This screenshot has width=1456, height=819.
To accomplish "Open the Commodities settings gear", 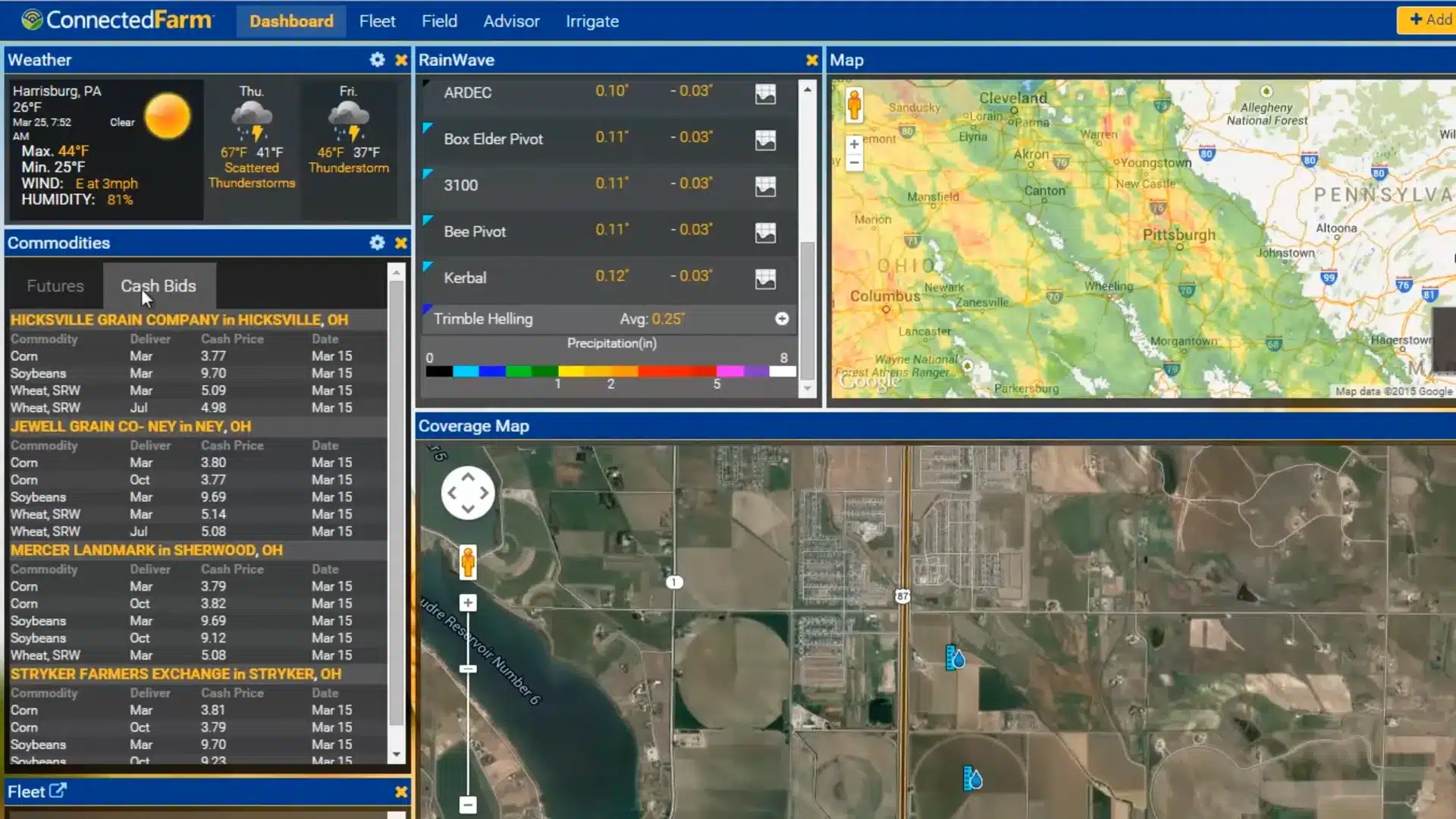I will tap(377, 243).
